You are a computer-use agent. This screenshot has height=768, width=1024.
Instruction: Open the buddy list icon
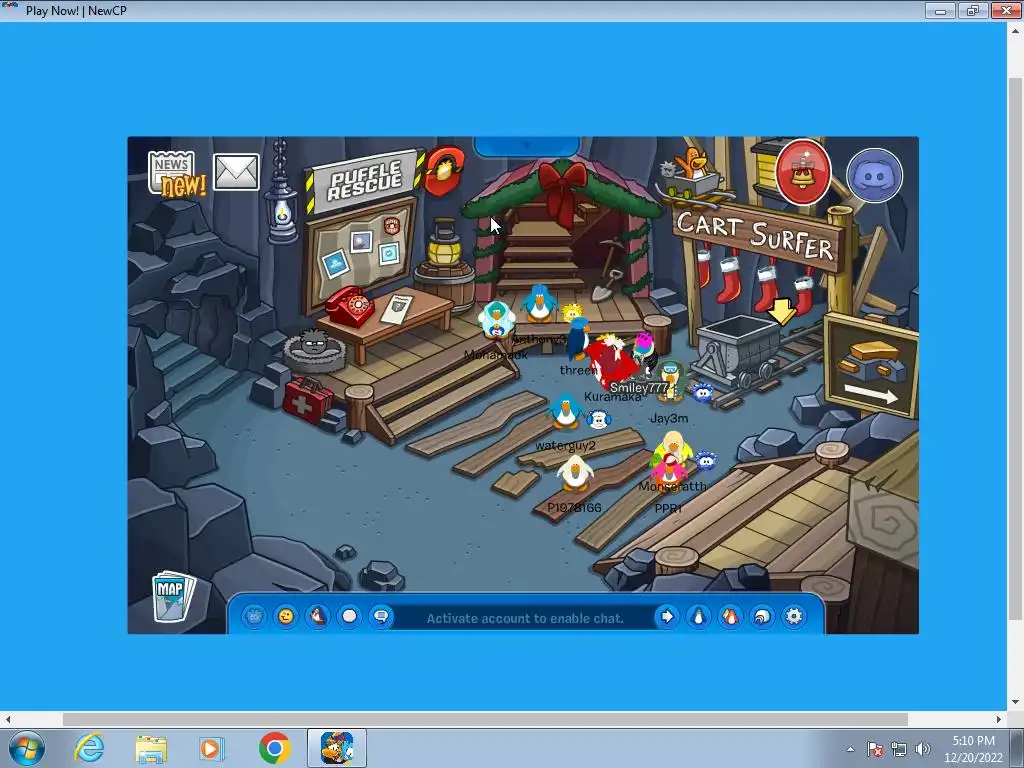[730, 616]
